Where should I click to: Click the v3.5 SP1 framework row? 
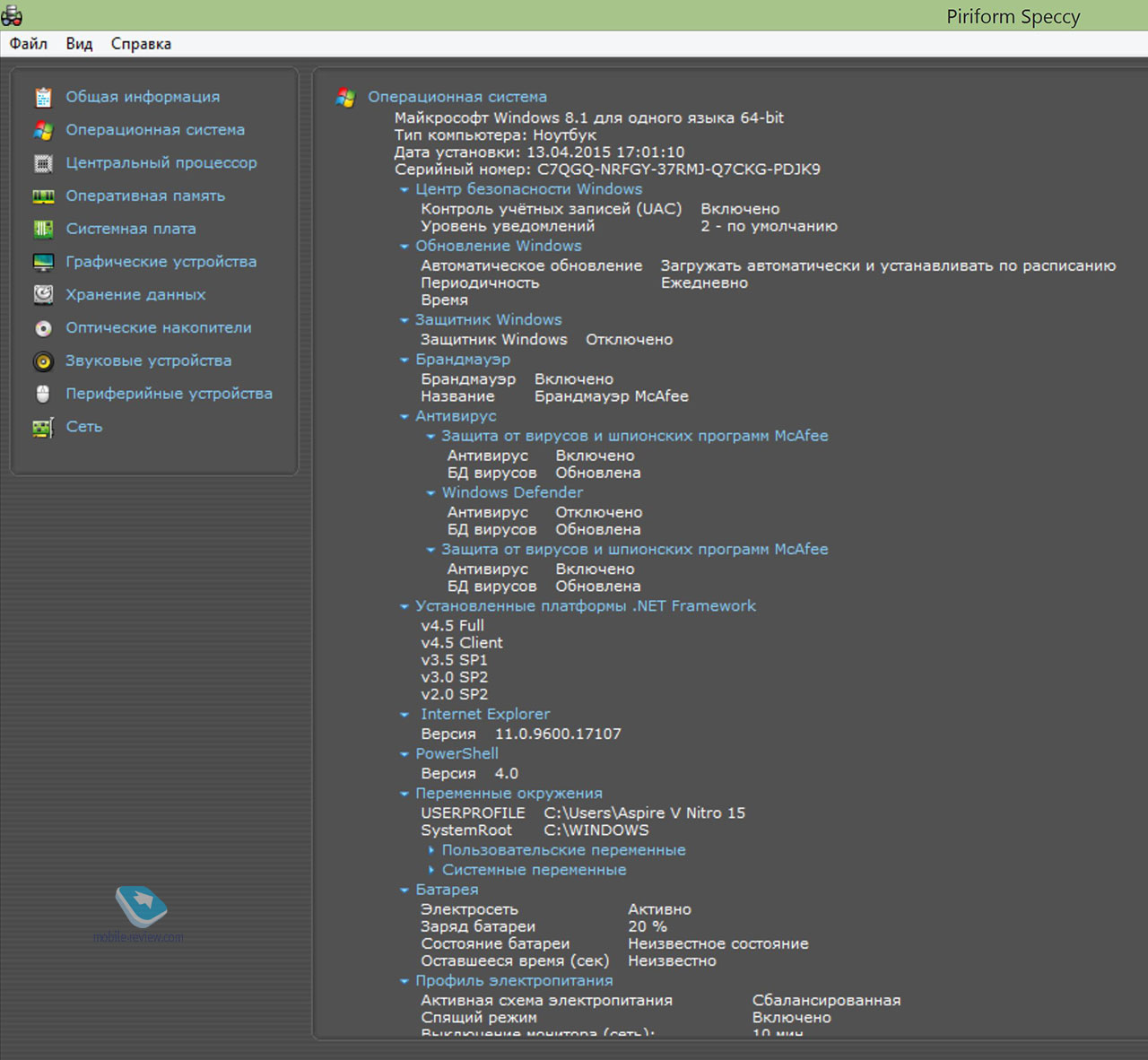pos(455,660)
